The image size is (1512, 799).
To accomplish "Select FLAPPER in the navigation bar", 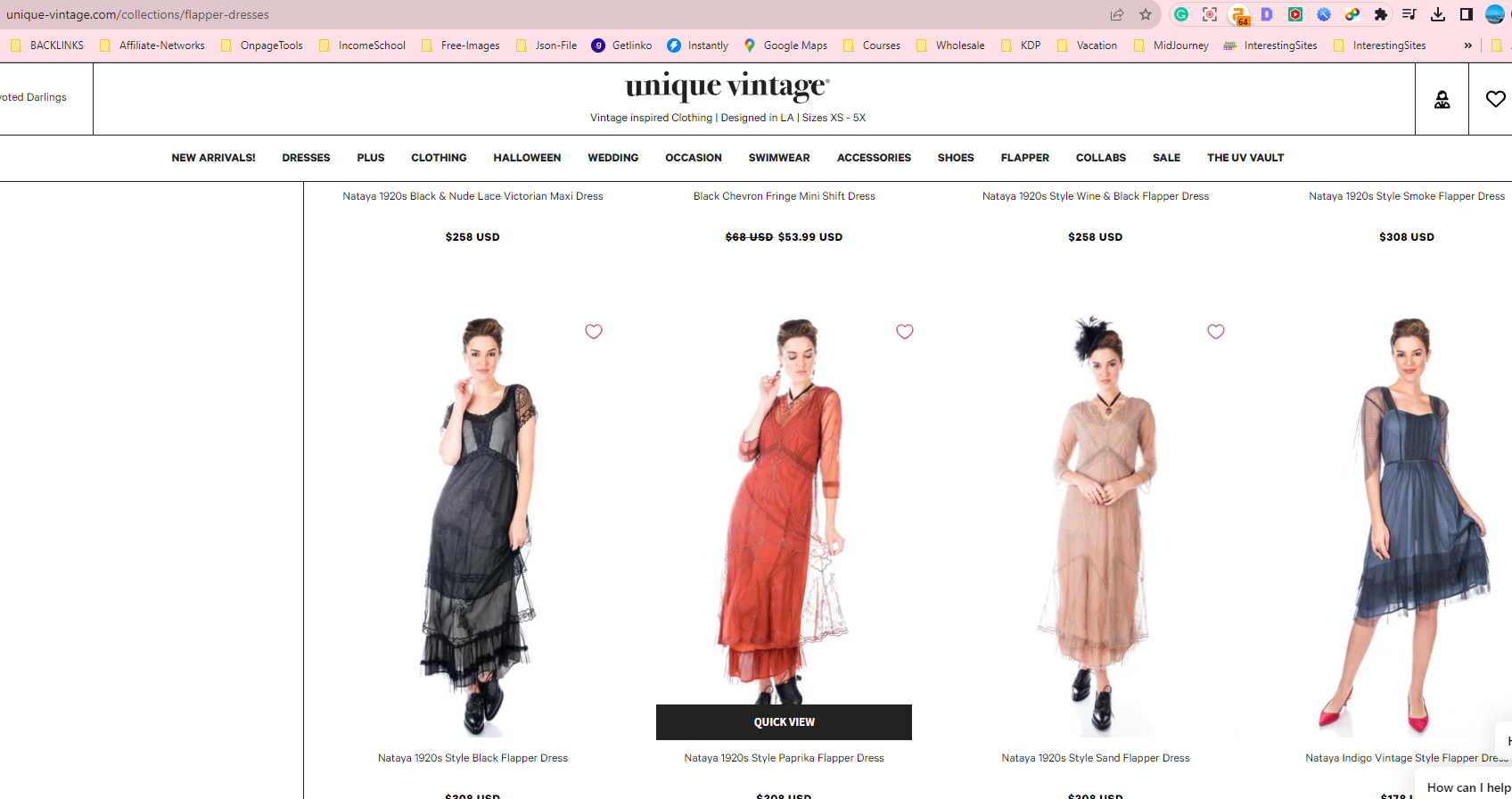I will coord(1024,158).
